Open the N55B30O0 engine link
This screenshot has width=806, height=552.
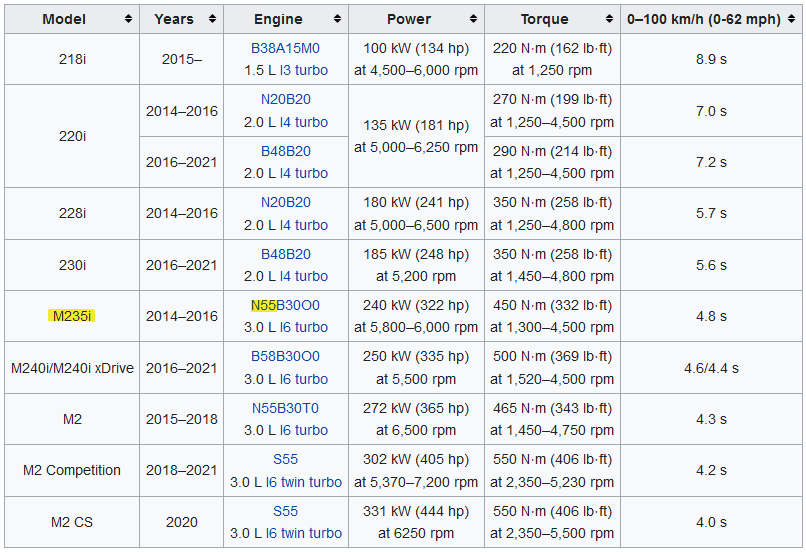[x=285, y=305]
